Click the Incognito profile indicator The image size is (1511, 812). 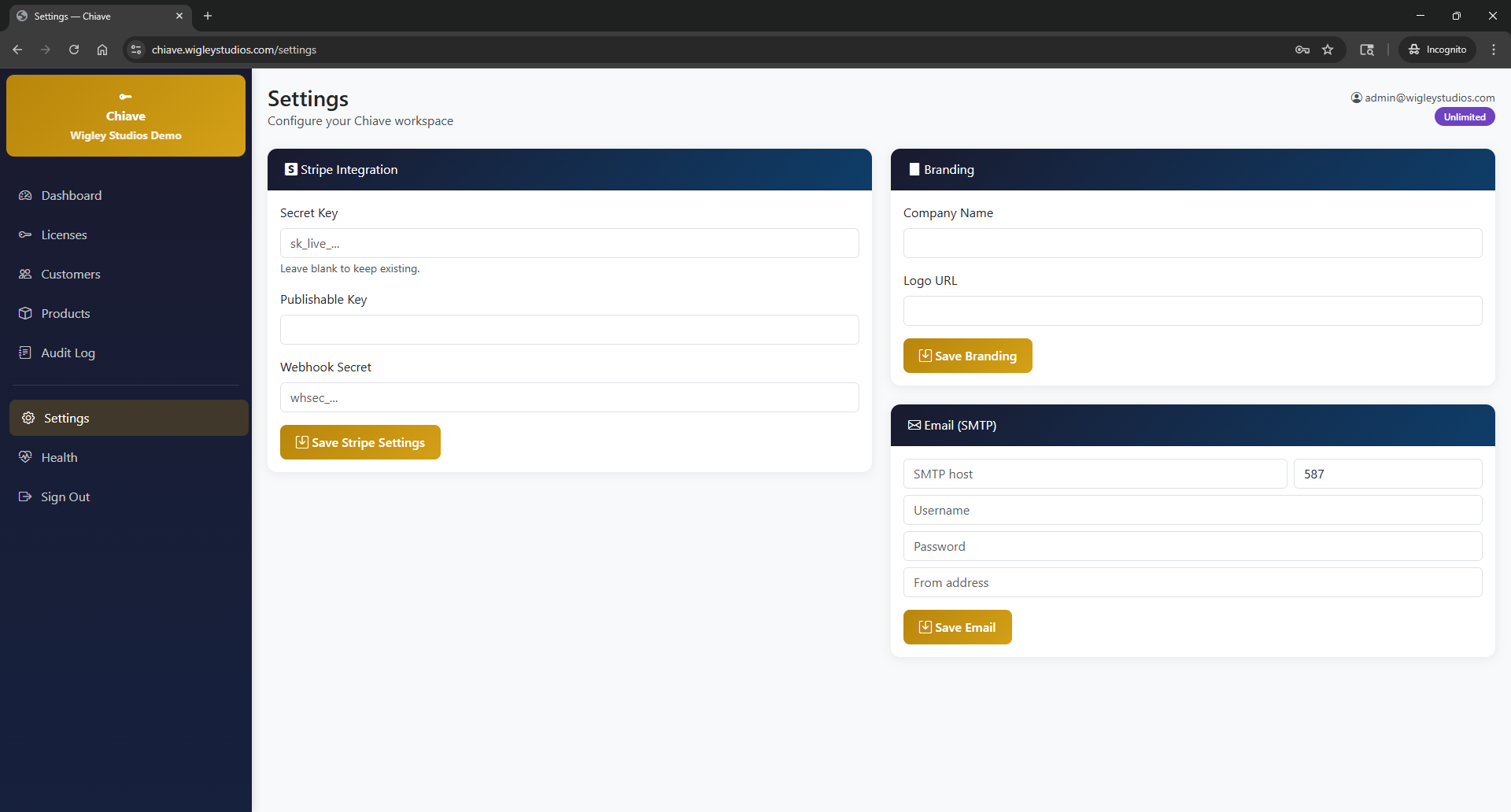click(x=1437, y=49)
